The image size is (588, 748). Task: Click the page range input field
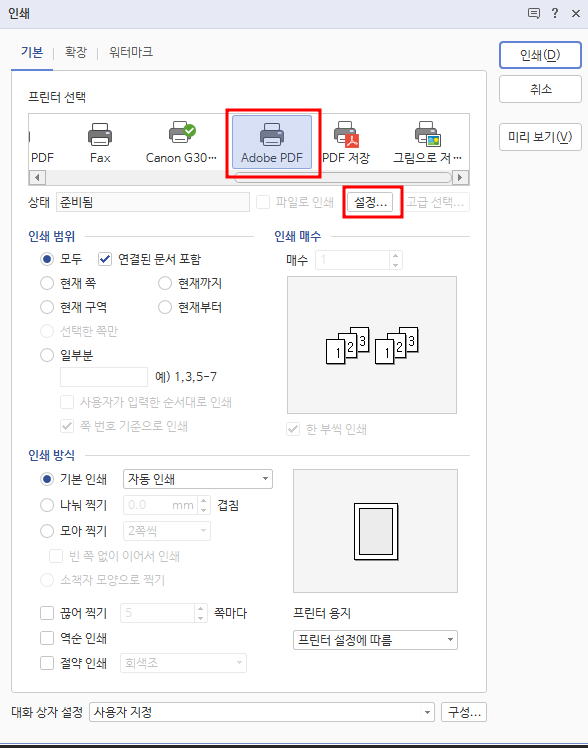coord(104,377)
